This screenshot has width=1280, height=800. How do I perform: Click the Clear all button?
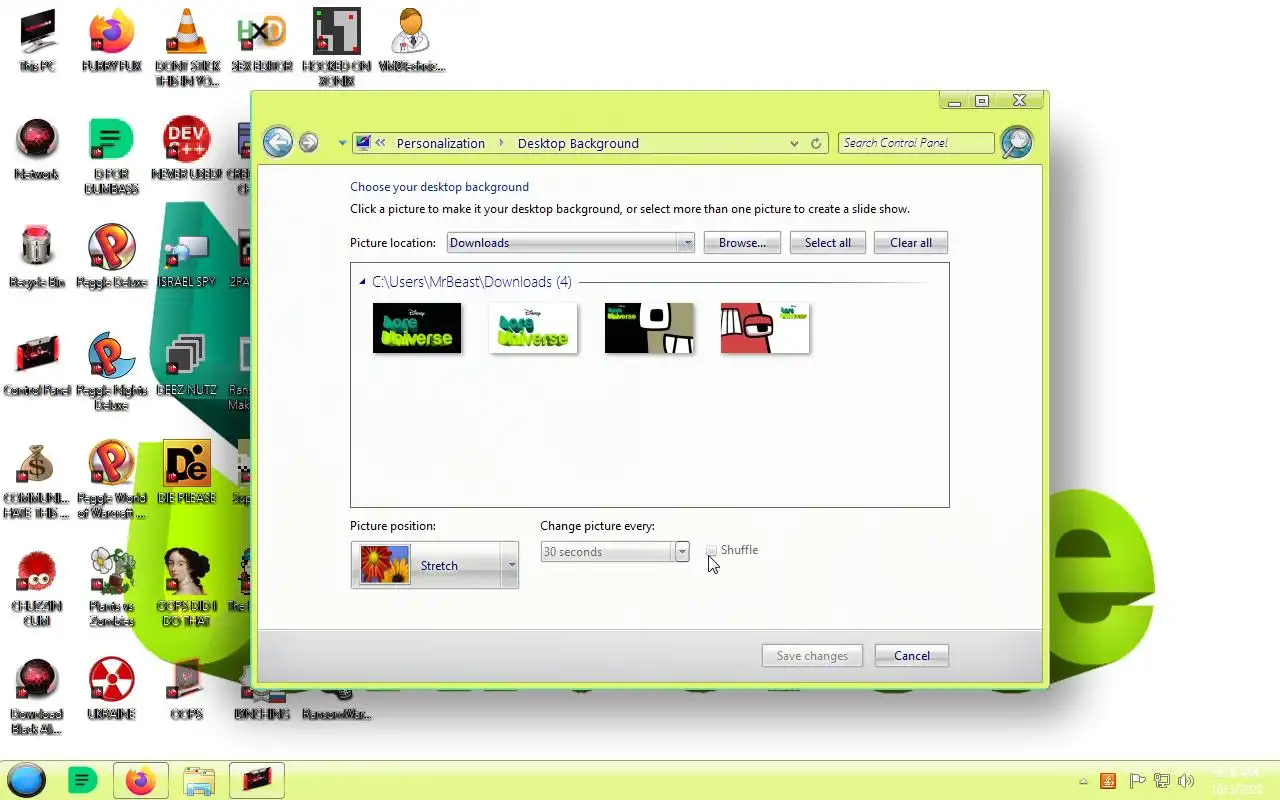[x=911, y=243]
